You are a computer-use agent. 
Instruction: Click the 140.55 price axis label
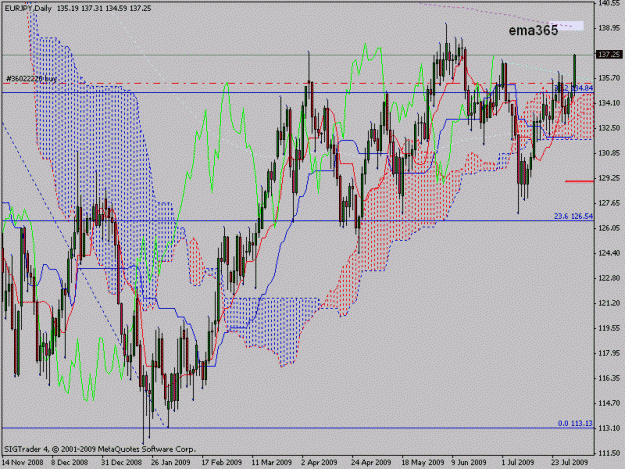(x=609, y=4)
